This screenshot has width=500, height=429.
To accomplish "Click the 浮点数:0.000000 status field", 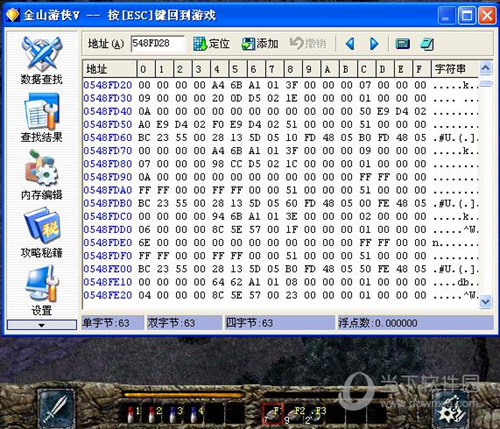I will pos(415,323).
